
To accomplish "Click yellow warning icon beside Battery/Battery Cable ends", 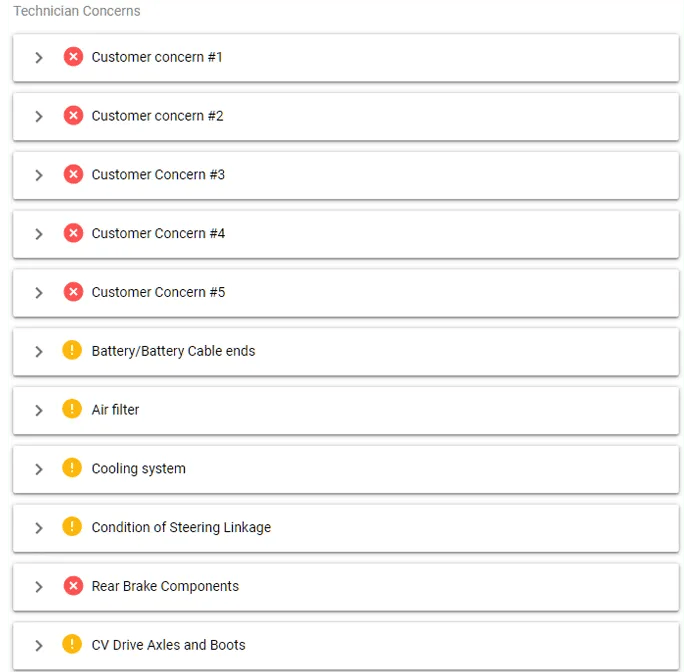I will pyautogui.click(x=72, y=350).
